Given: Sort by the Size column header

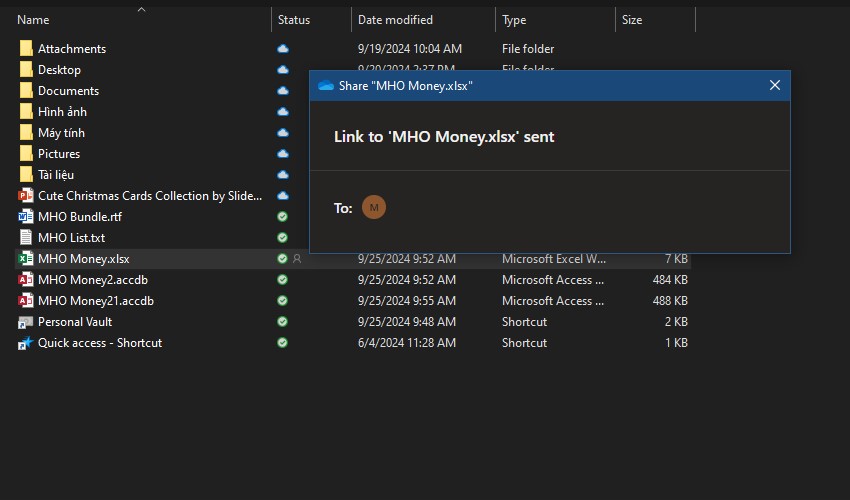Looking at the screenshot, I should click(632, 20).
